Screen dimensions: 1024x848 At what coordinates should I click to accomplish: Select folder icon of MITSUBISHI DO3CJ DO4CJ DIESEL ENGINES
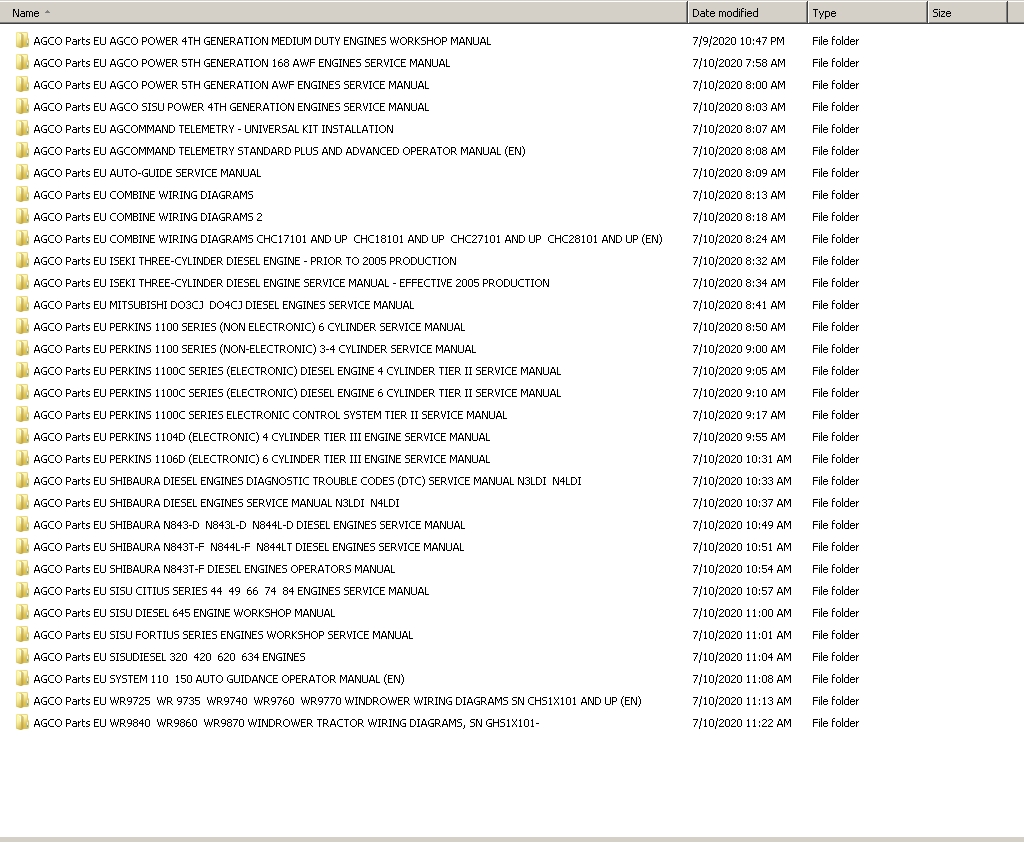click(x=22, y=304)
